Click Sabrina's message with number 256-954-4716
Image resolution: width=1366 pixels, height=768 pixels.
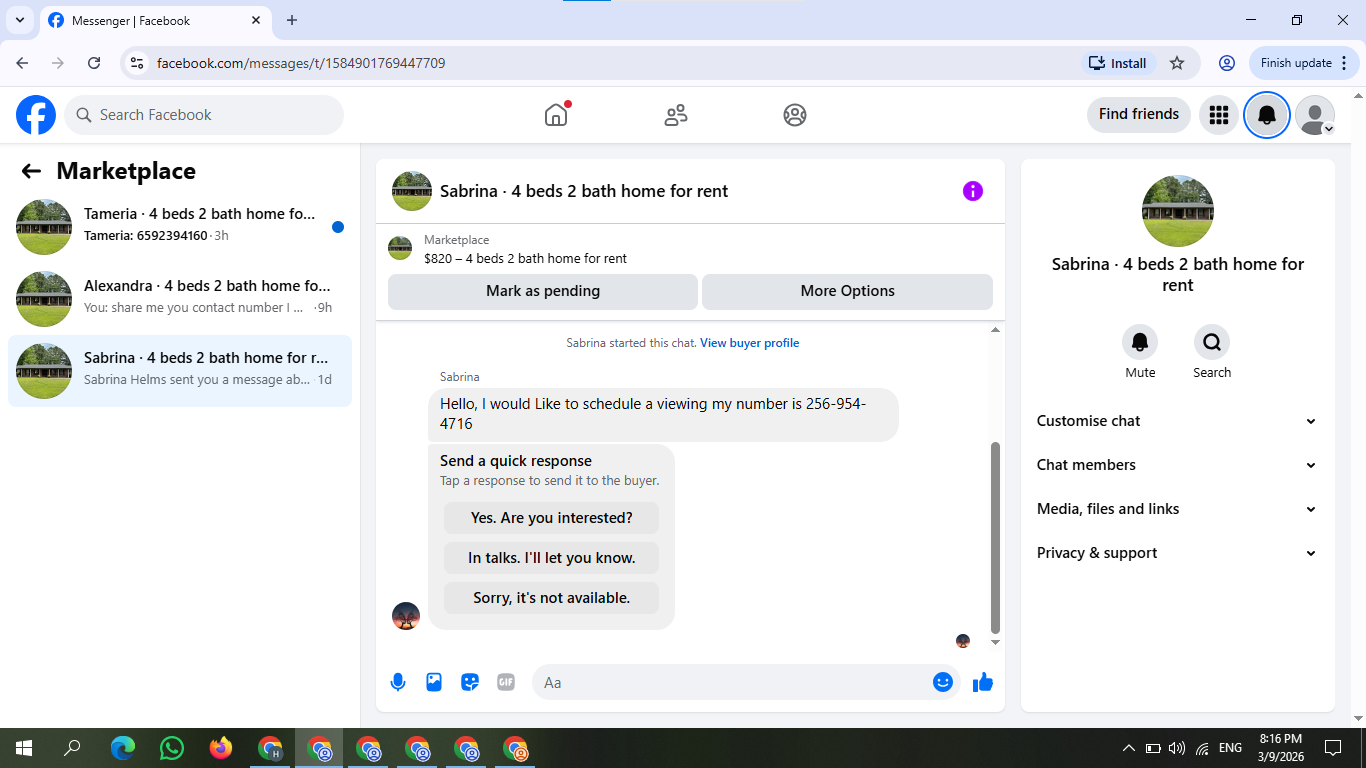[663, 414]
